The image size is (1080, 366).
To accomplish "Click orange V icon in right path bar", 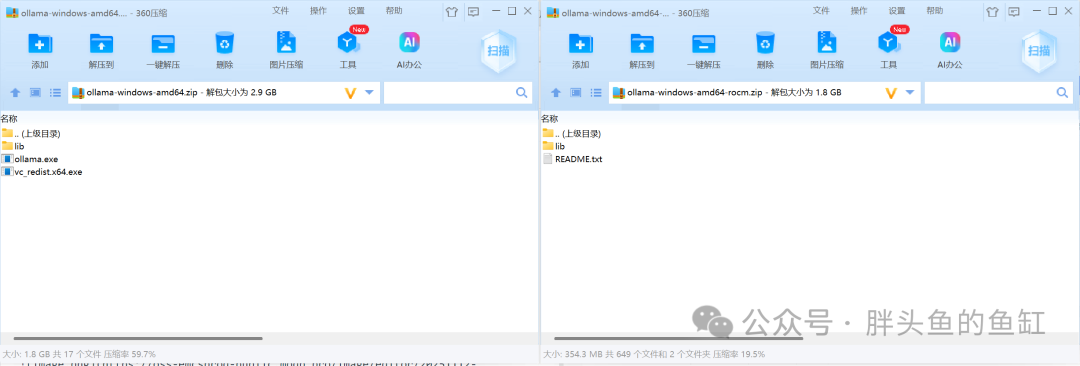I will click(x=891, y=92).
